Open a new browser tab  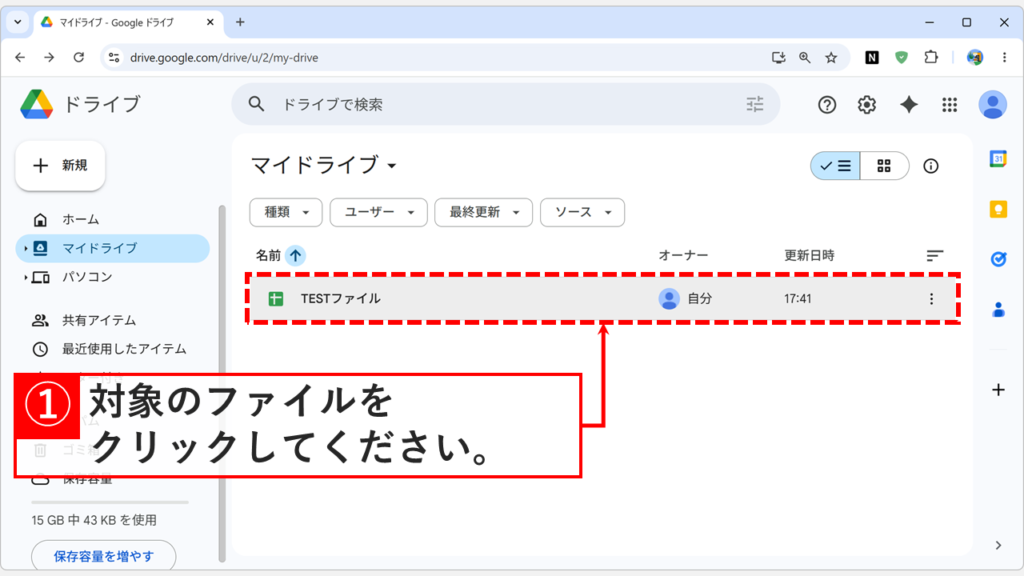240,22
